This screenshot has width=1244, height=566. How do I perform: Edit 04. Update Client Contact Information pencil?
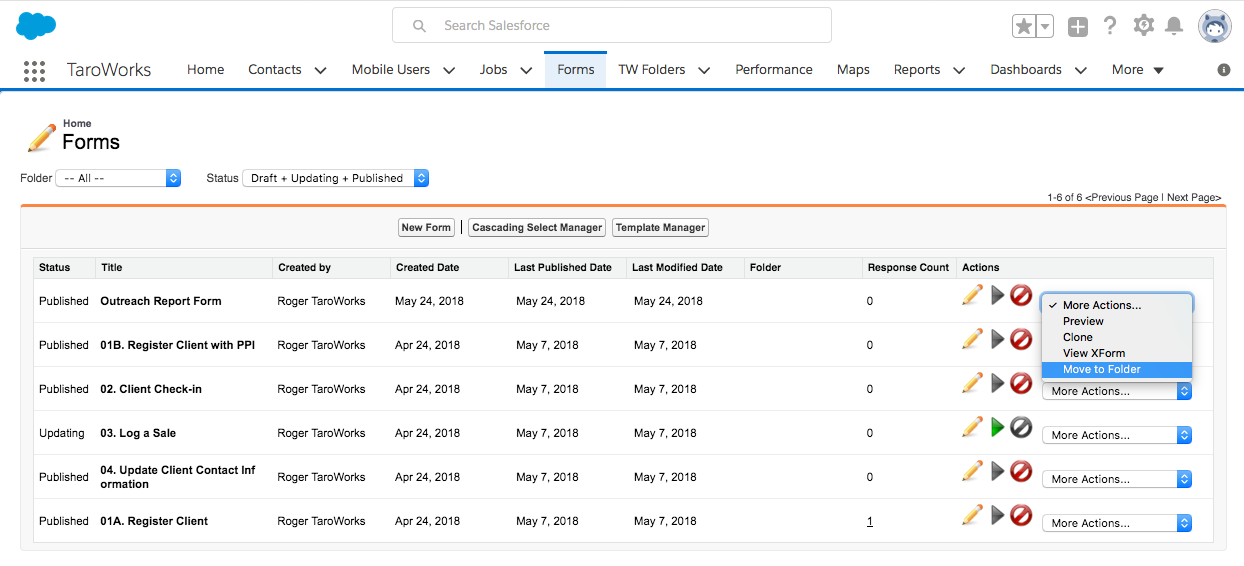[x=972, y=471]
